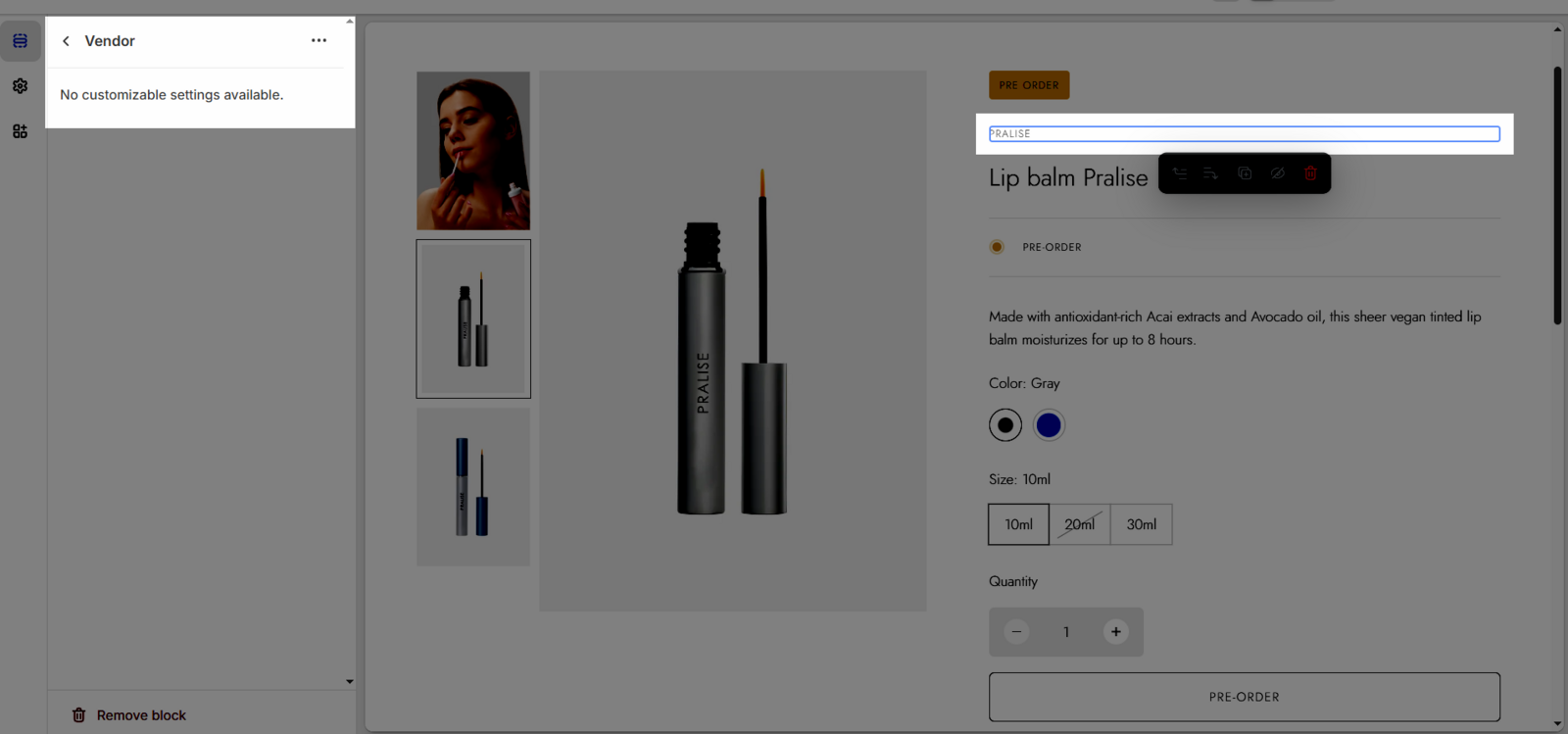Image resolution: width=1568 pixels, height=734 pixels.
Task: Go back from the Vendor panel
Action: click(x=66, y=41)
